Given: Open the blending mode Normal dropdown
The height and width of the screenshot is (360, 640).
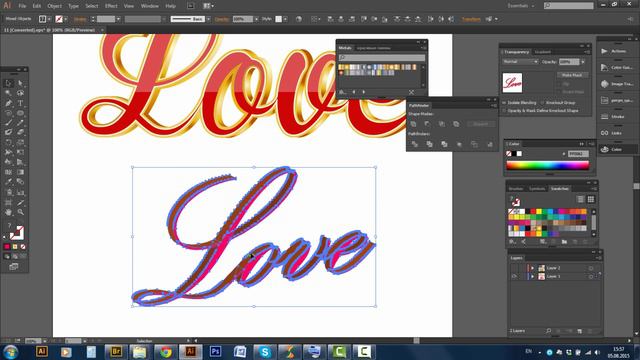Looking at the screenshot, I should (x=520, y=62).
